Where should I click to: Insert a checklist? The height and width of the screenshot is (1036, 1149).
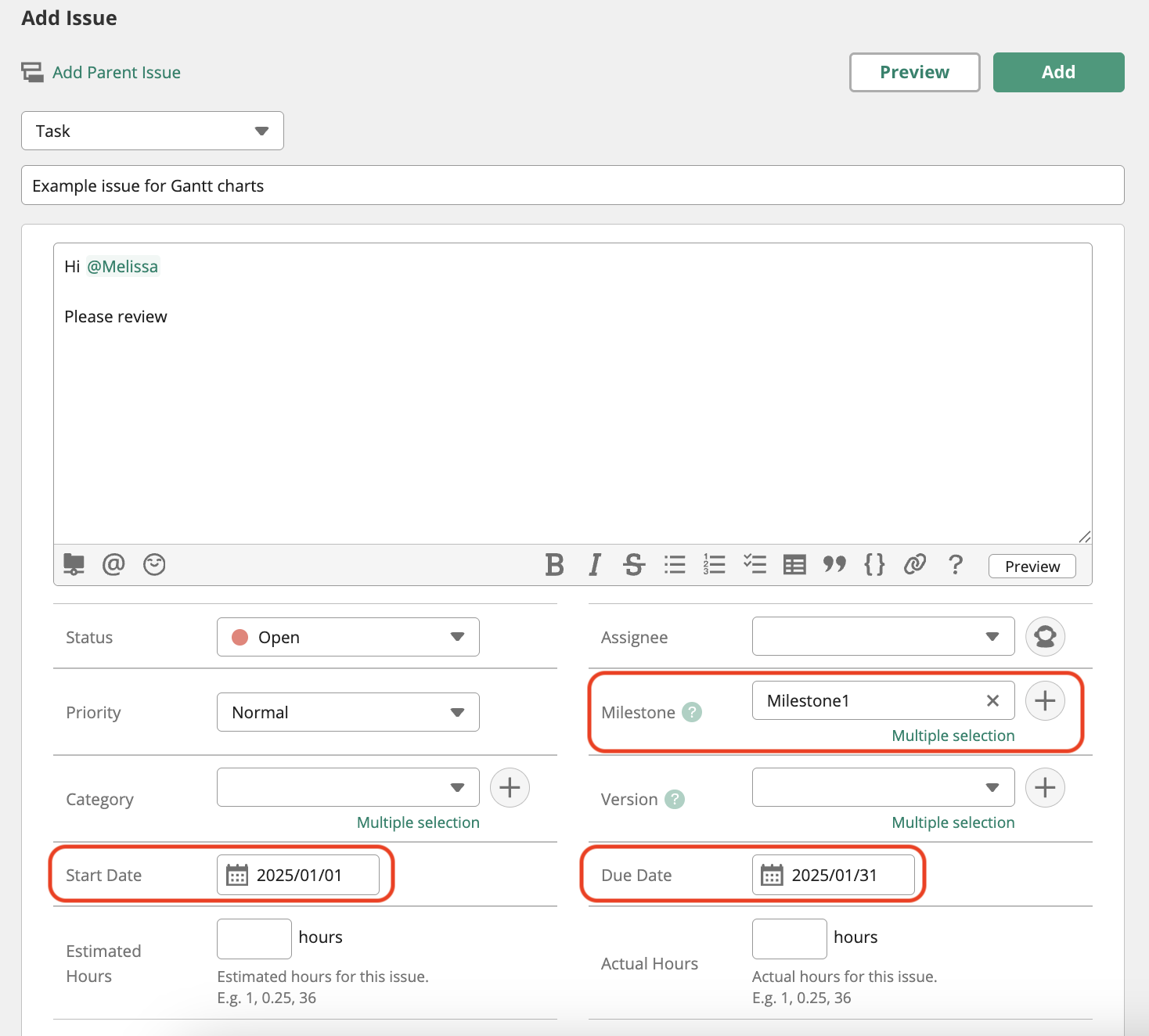click(755, 564)
